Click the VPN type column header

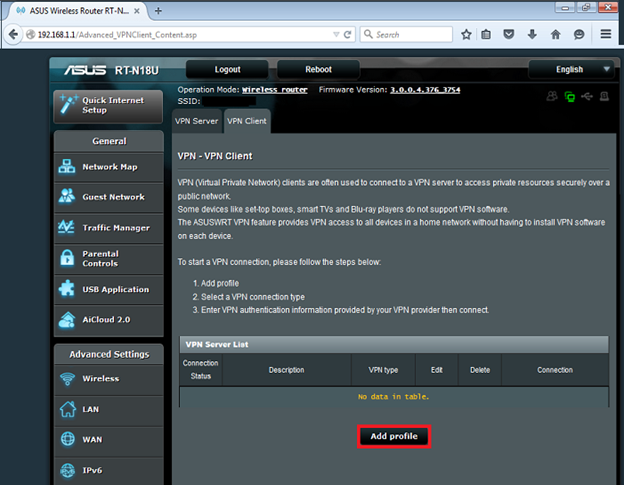383,370
